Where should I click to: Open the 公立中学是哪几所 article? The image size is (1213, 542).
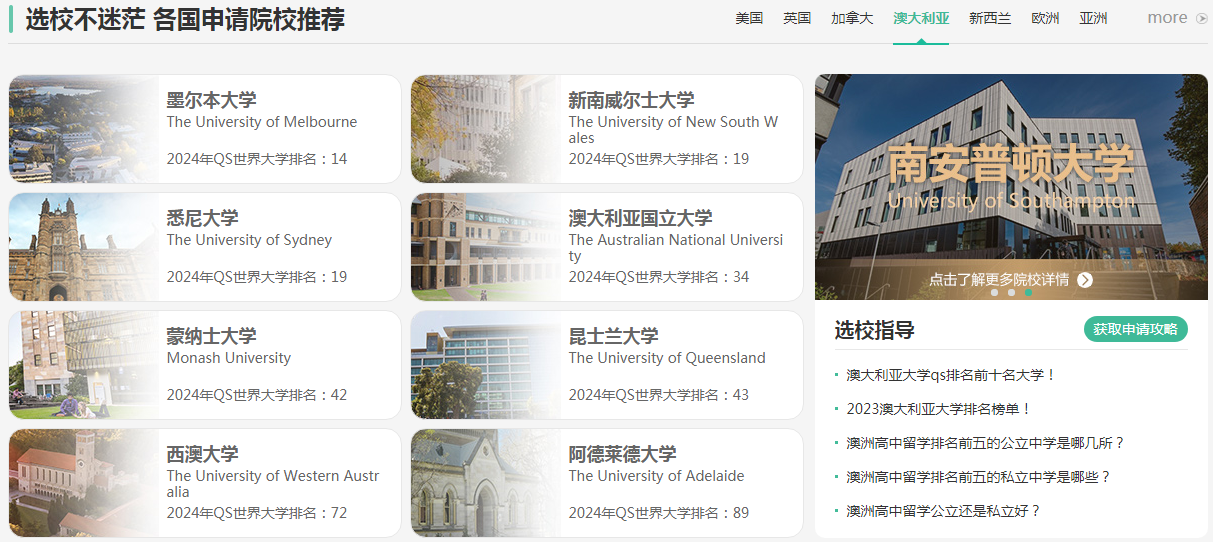(x=985, y=443)
